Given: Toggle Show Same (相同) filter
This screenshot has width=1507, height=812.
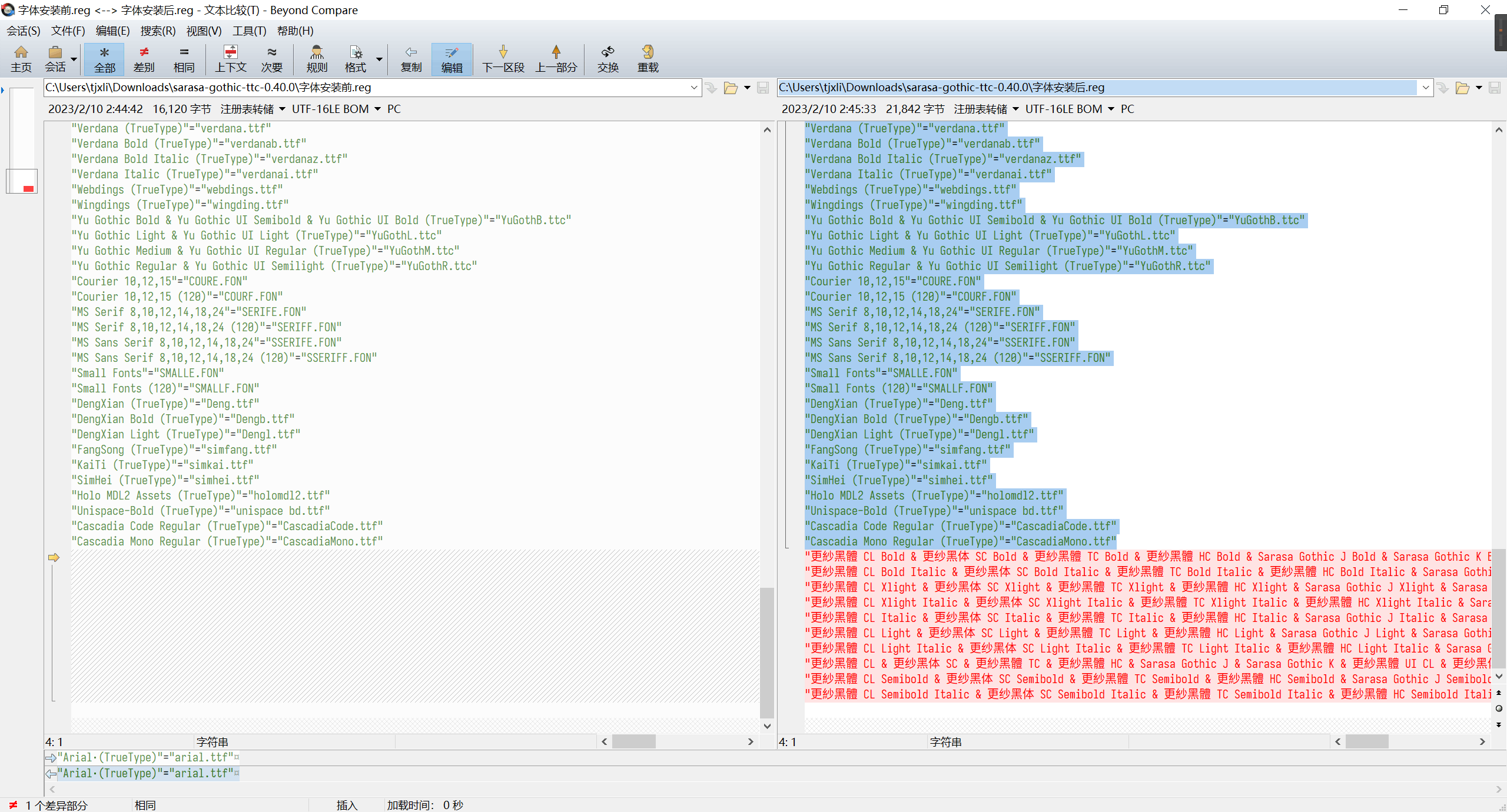Looking at the screenshot, I should [184, 59].
